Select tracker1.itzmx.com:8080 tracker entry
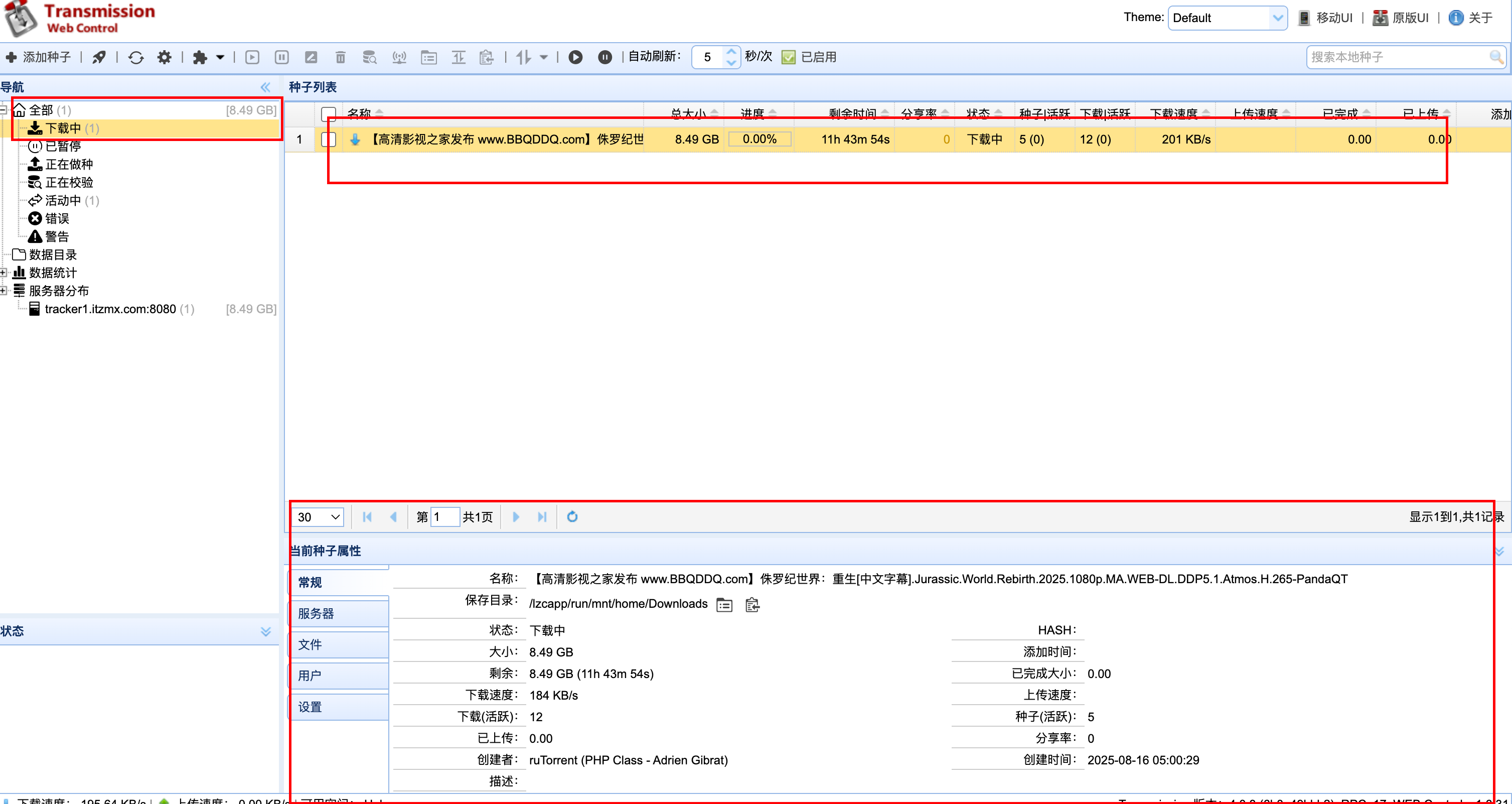Viewport: 1512px width, 804px height. click(x=111, y=309)
